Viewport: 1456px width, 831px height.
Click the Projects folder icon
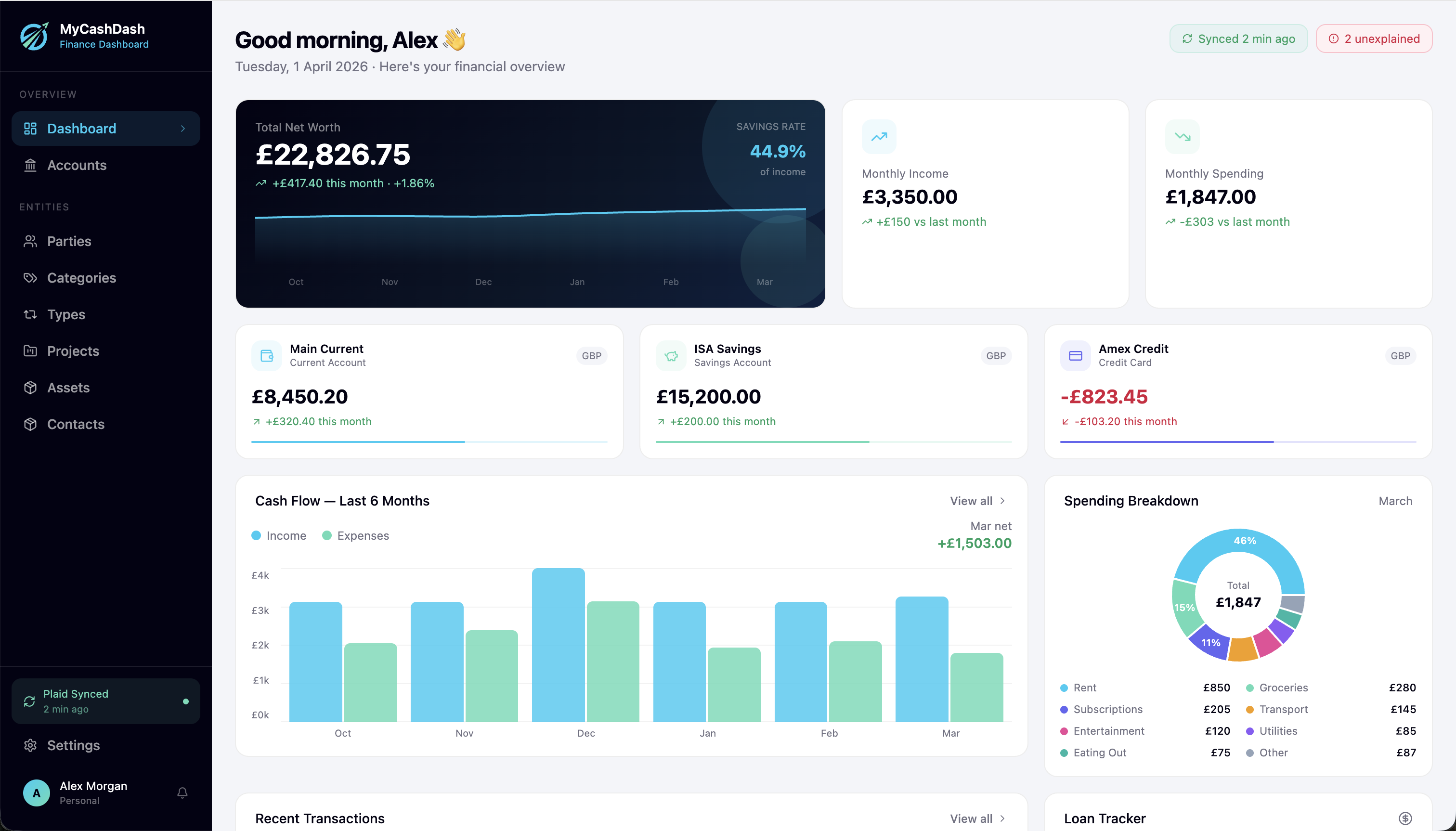pyautogui.click(x=31, y=351)
